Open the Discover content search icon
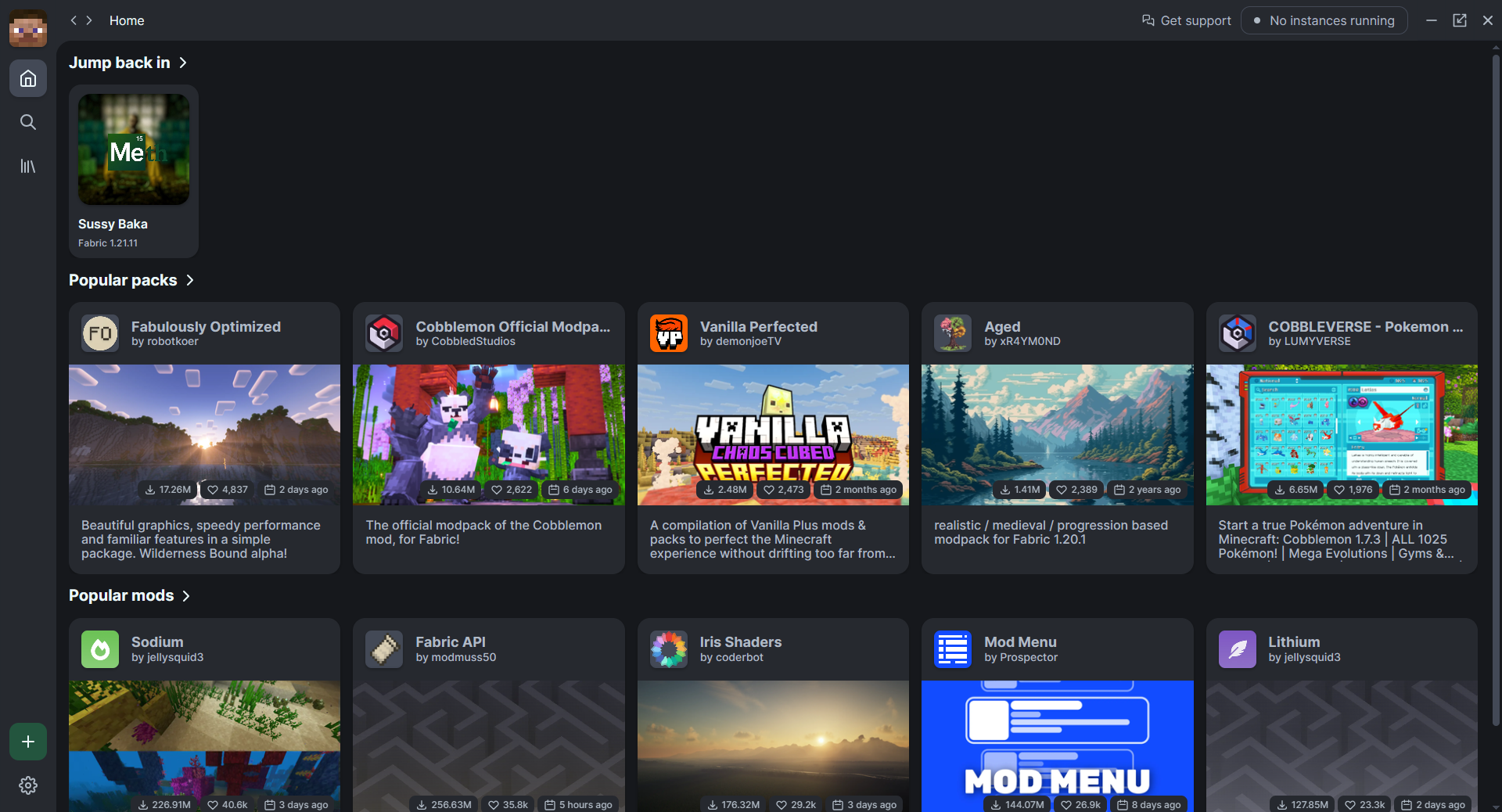 pyautogui.click(x=28, y=122)
